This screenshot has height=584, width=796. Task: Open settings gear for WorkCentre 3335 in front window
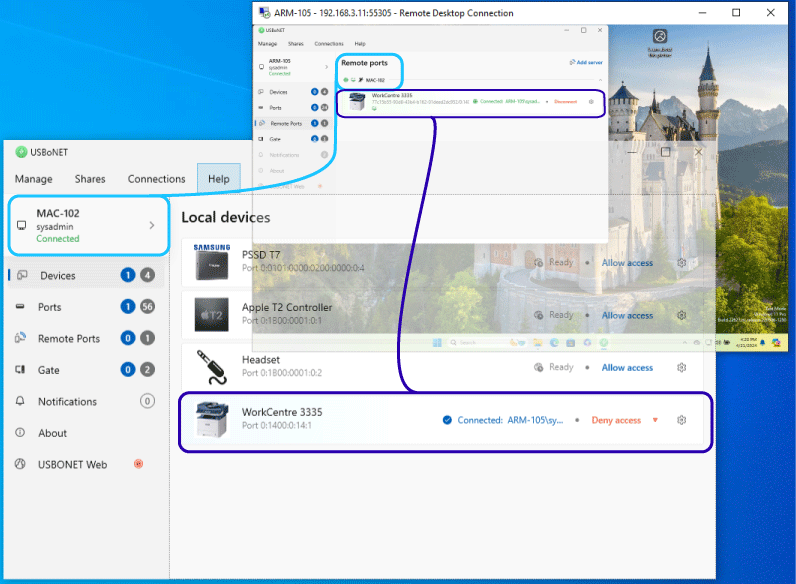[x=681, y=420]
